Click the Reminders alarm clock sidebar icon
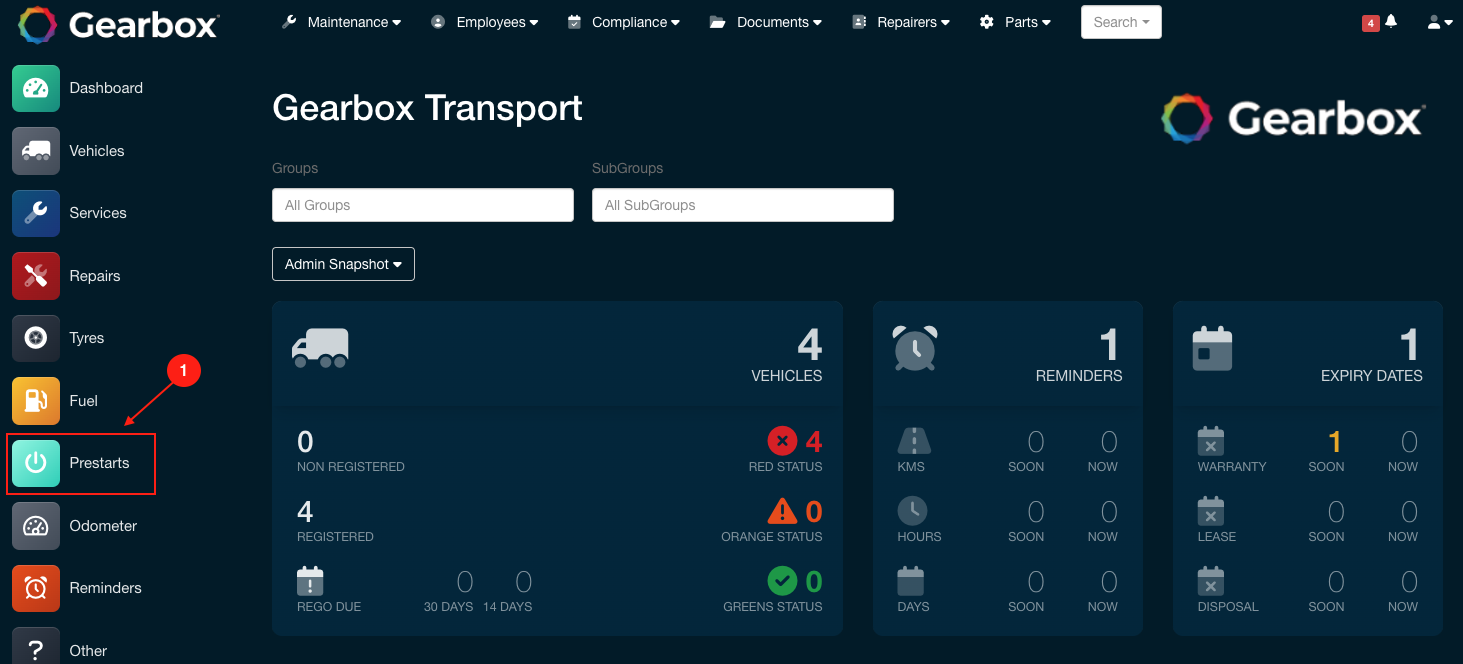The width and height of the screenshot is (1463, 664). 36,588
